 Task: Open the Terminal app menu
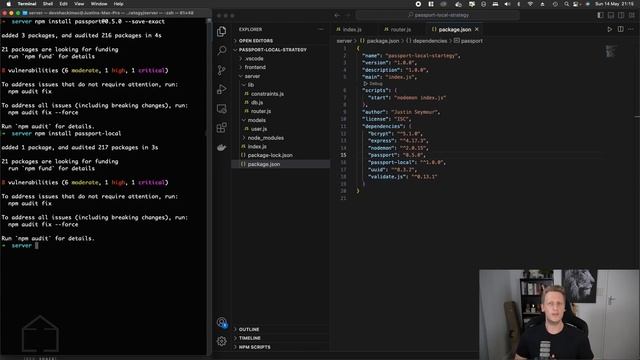tap(27, 4)
